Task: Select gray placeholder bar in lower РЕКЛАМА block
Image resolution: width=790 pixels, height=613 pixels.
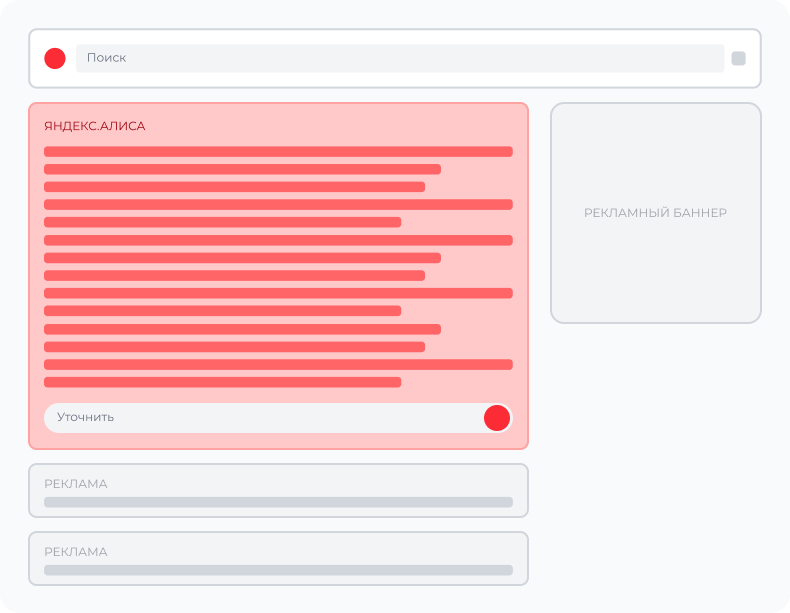Action: [278, 570]
